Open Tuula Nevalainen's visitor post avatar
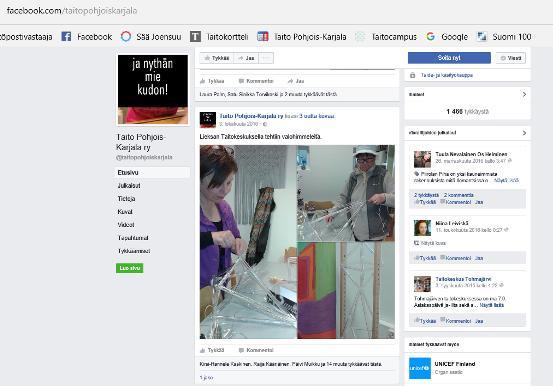 (x=422, y=159)
